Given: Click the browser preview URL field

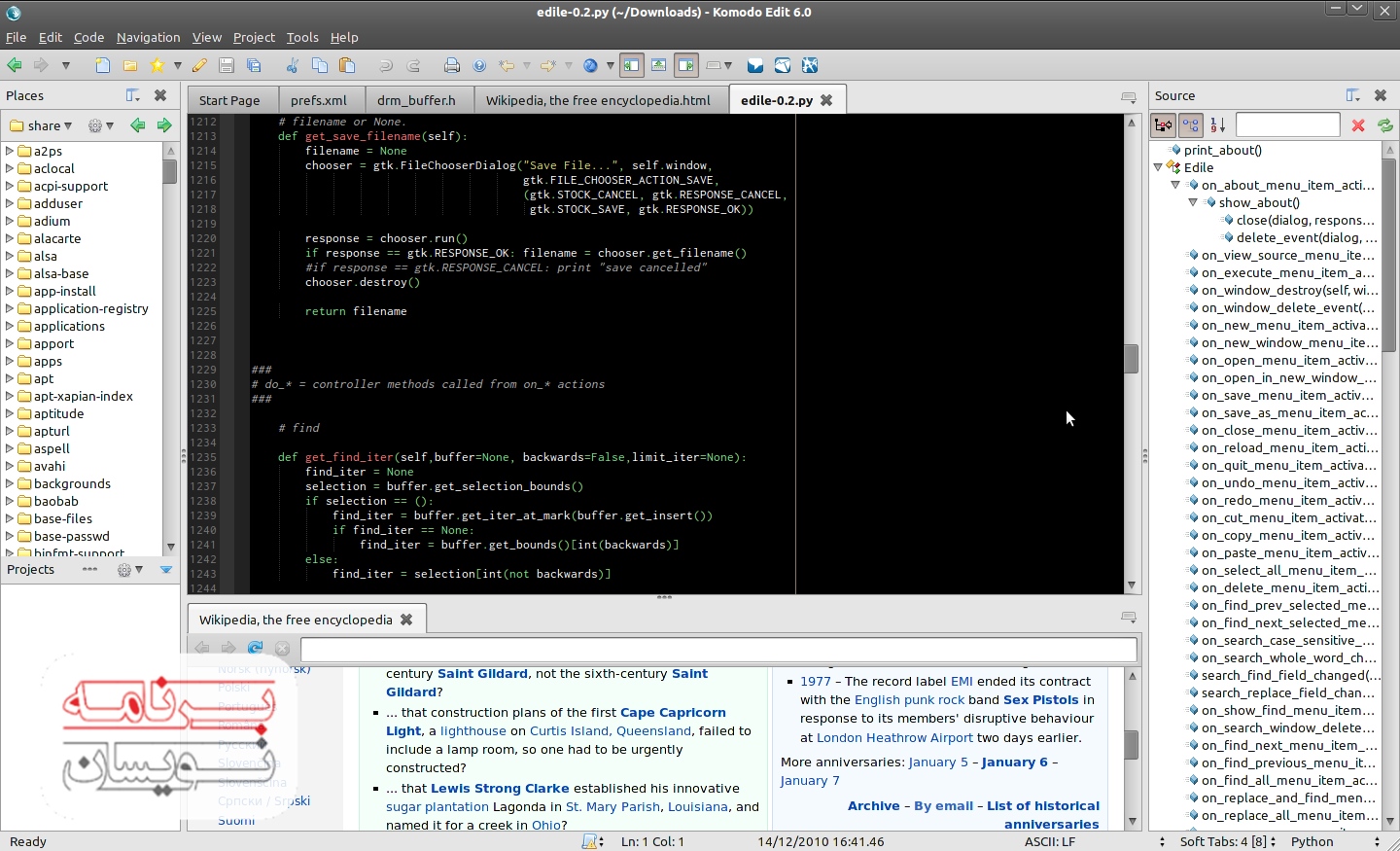Looking at the screenshot, I should 718,649.
